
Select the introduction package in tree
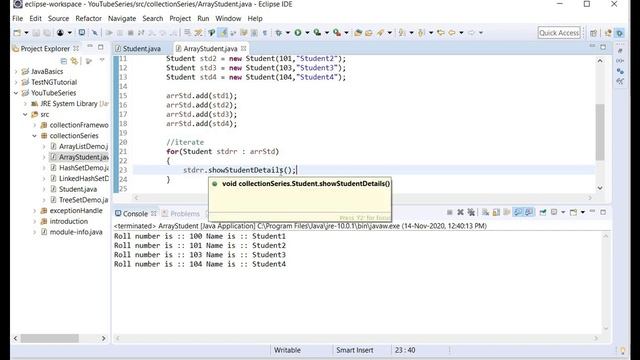[64, 221]
